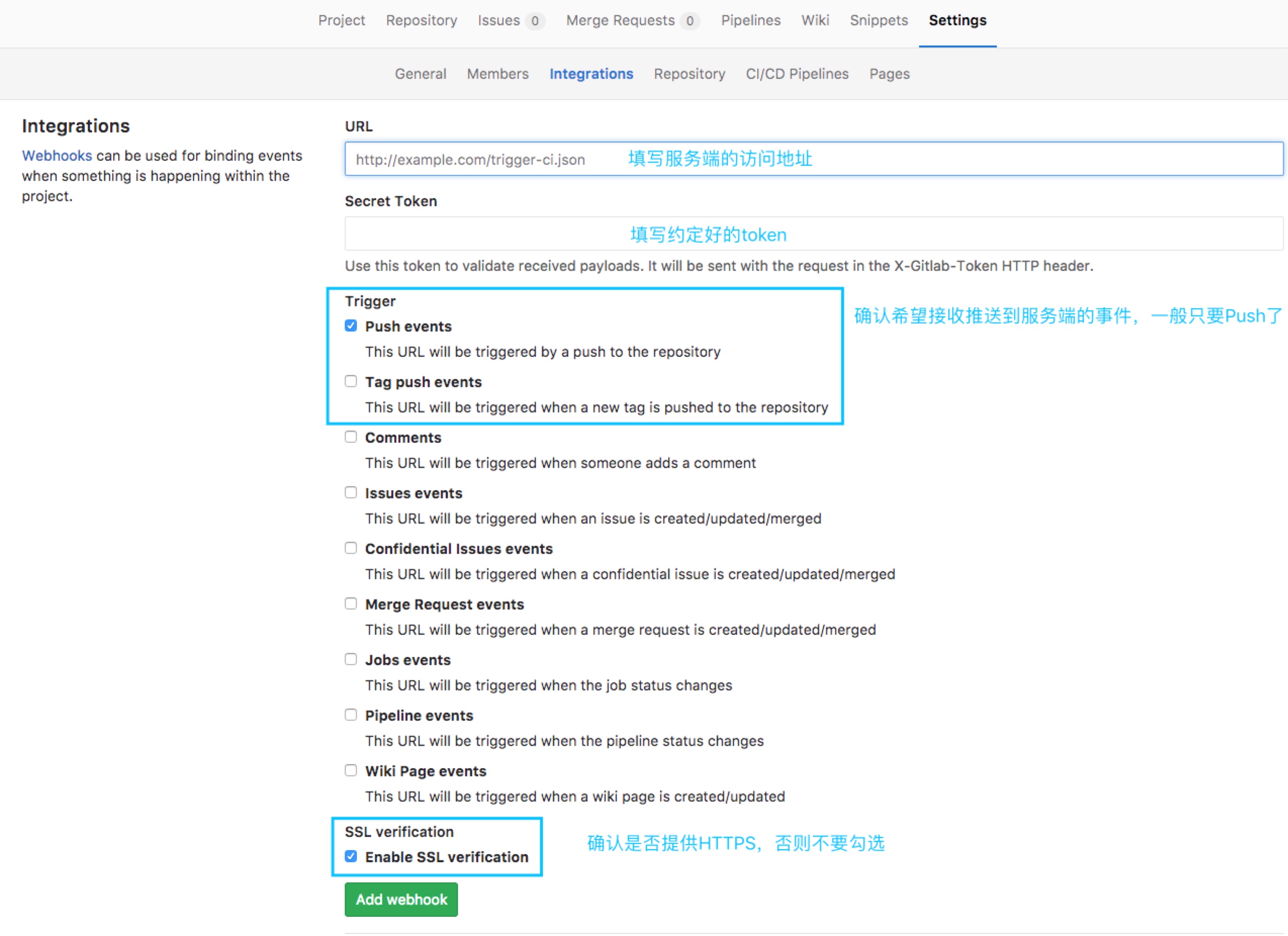Switch to the General settings tab
The width and height of the screenshot is (1288, 936).
click(x=420, y=74)
